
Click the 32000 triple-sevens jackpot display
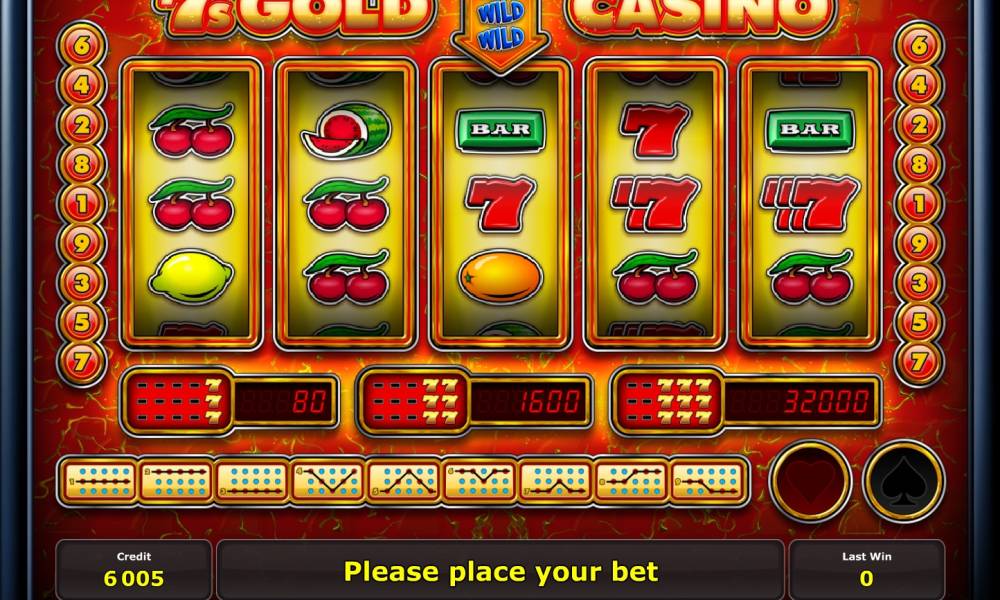point(746,401)
